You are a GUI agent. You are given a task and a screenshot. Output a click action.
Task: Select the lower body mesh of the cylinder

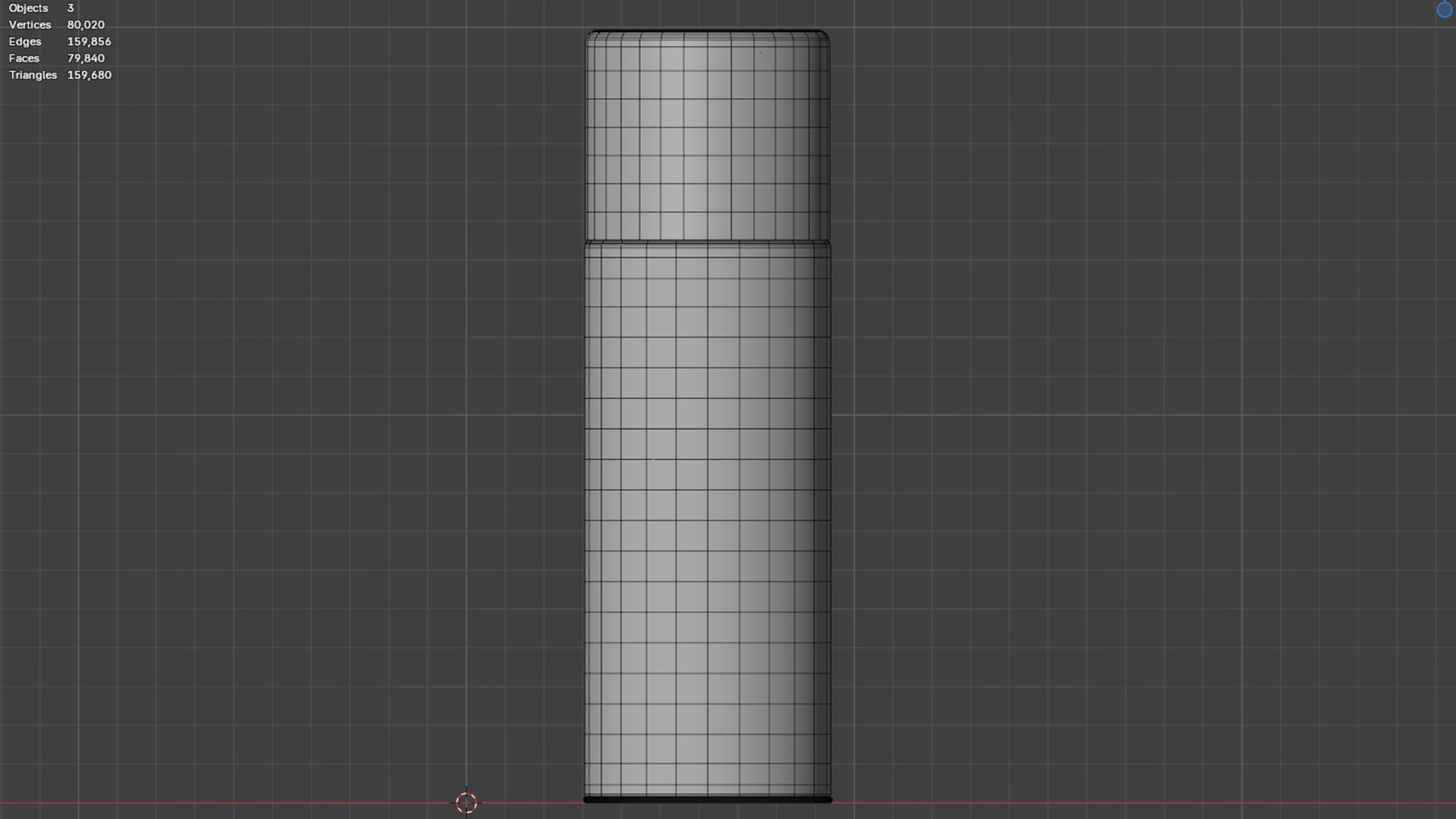coord(708,519)
